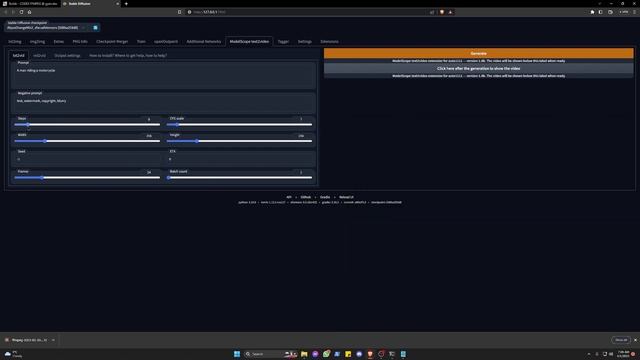Bookmark this page icon in address bar
Viewport: 640px width, 360px height.
tap(179, 12)
